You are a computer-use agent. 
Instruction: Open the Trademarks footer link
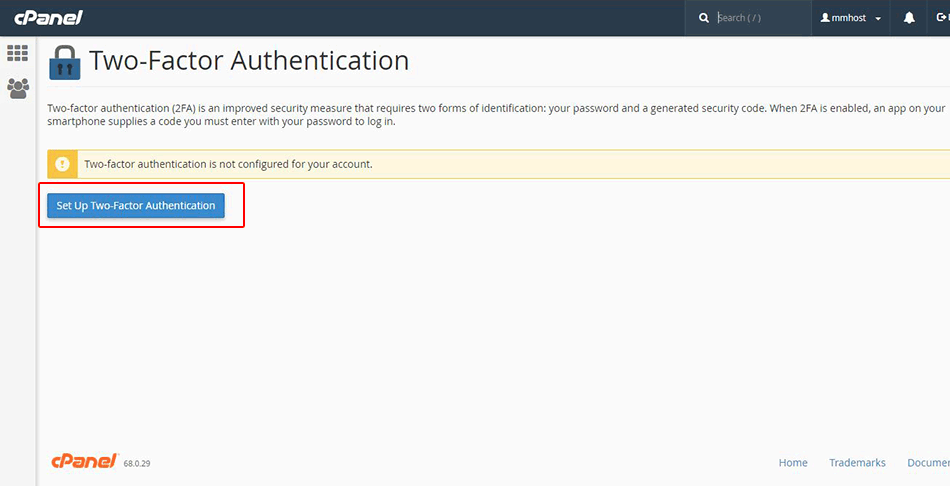tap(857, 463)
